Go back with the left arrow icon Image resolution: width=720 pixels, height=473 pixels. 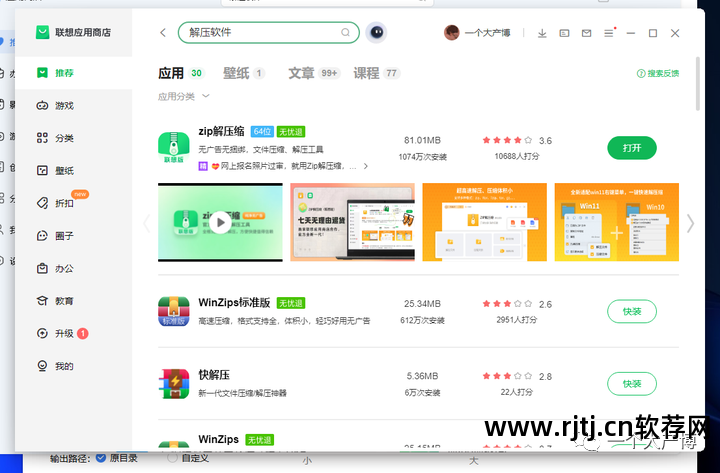(163, 33)
